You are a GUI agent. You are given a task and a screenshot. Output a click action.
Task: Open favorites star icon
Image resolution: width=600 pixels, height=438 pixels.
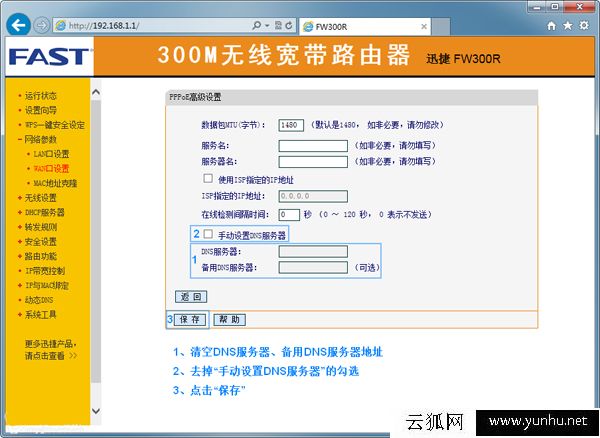568,26
